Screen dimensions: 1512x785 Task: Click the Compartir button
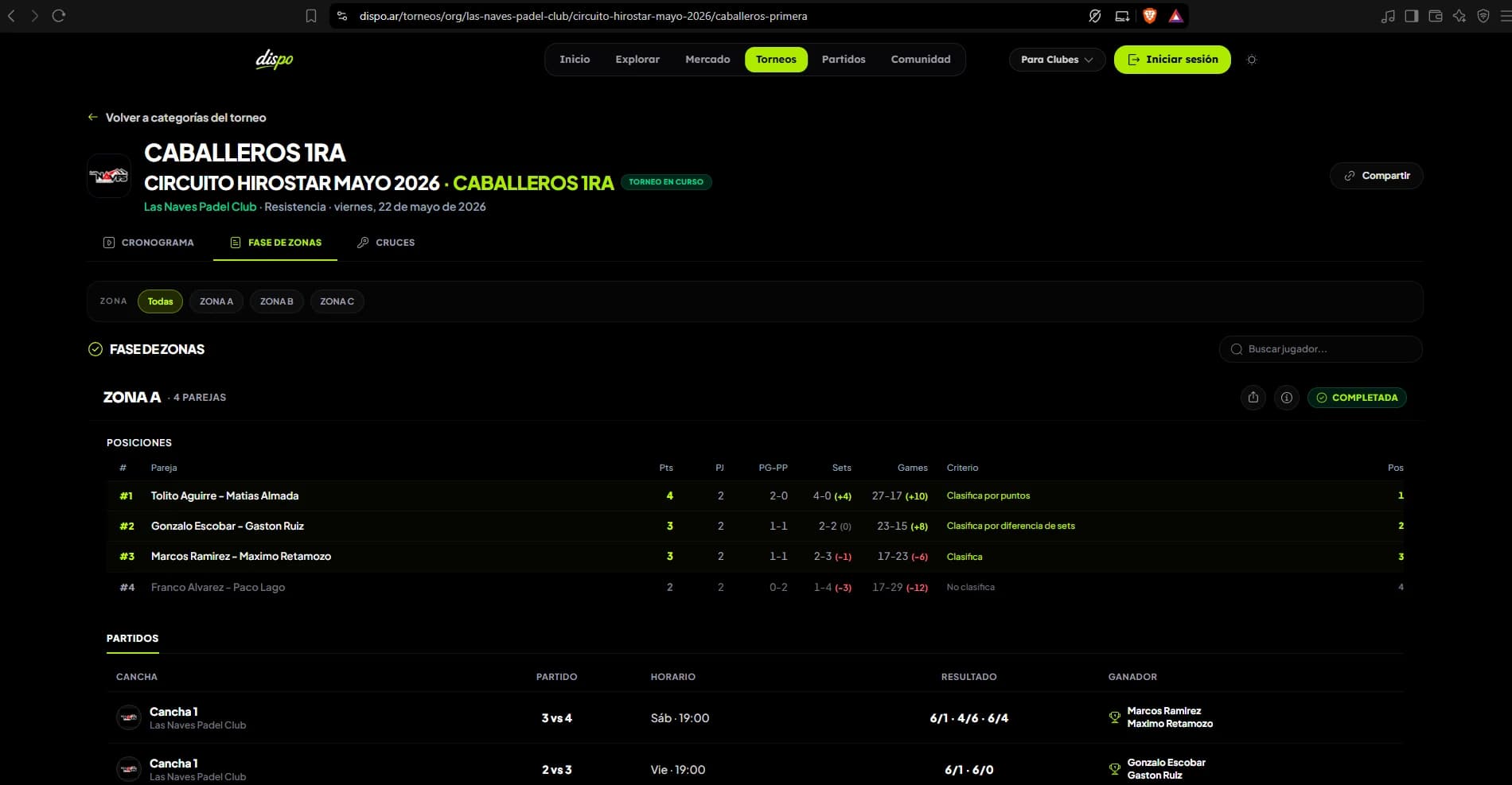1377,176
